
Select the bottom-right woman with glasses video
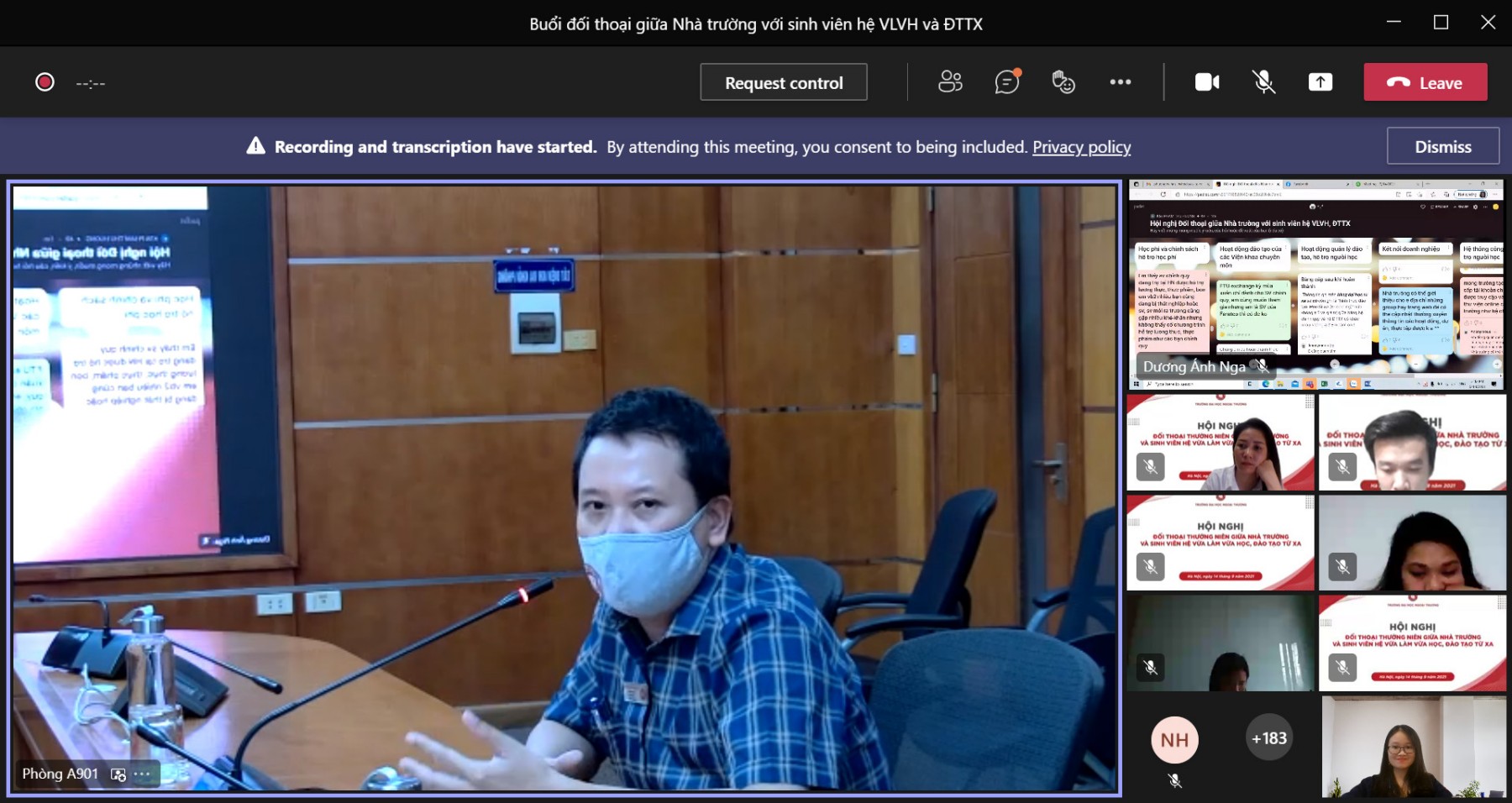[x=1413, y=747]
